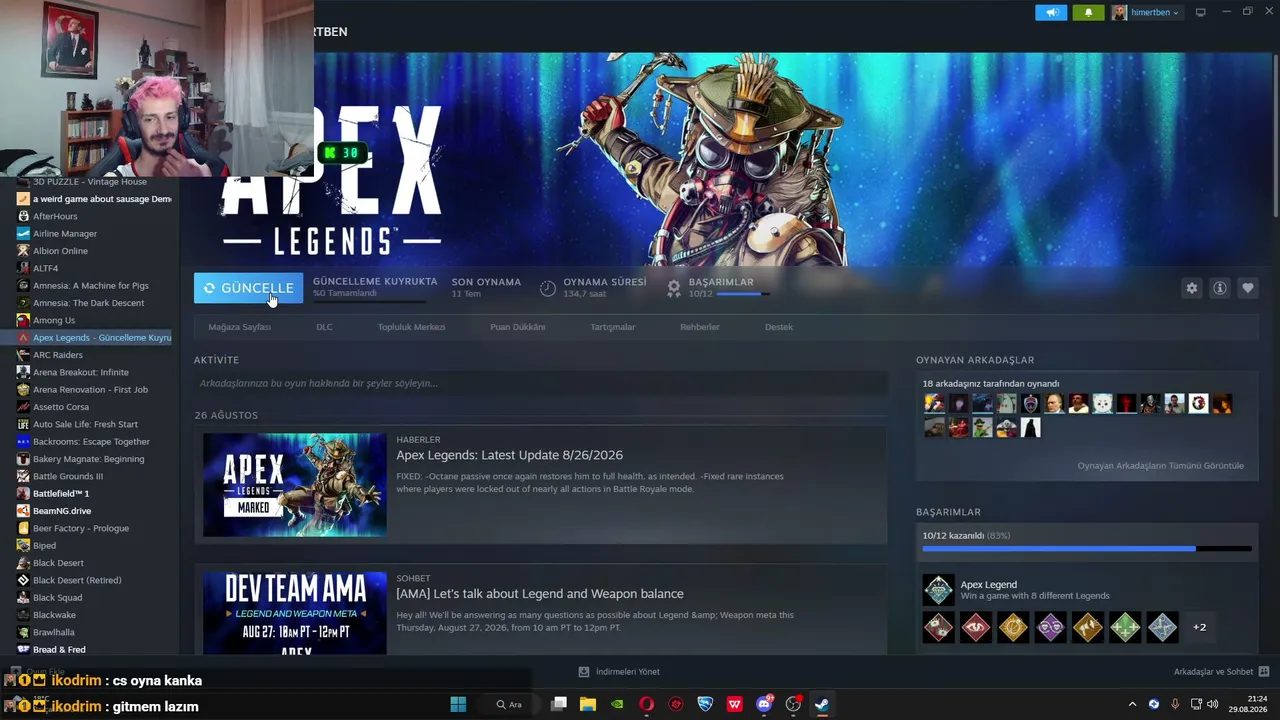The width and height of the screenshot is (1280, 720).
Task: Click the Steam icon in the taskbar
Action: pyautogui.click(x=822, y=704)
